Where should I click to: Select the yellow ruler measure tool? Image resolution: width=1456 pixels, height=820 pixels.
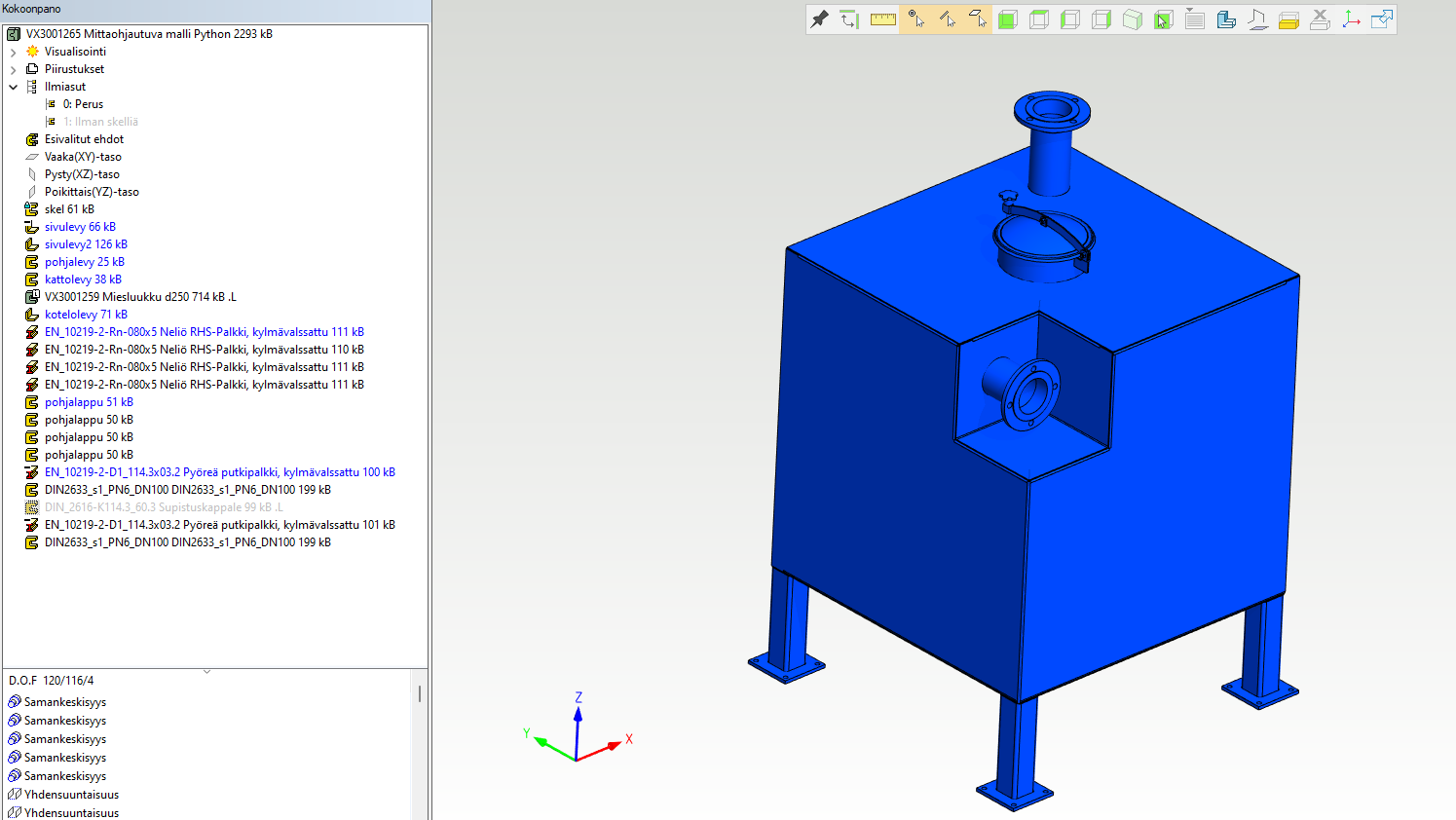[882, 19]
